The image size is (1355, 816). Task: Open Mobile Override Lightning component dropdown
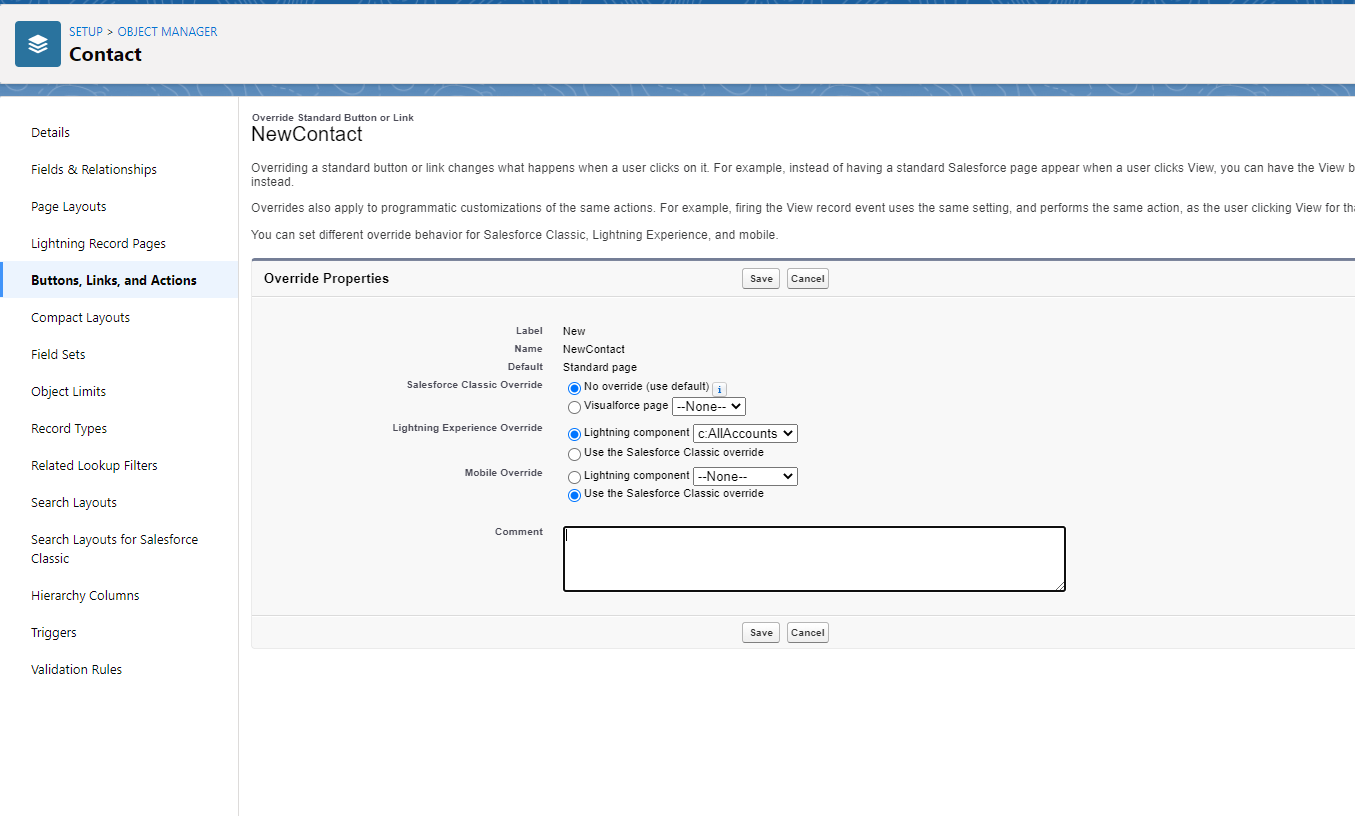(745, 477)
